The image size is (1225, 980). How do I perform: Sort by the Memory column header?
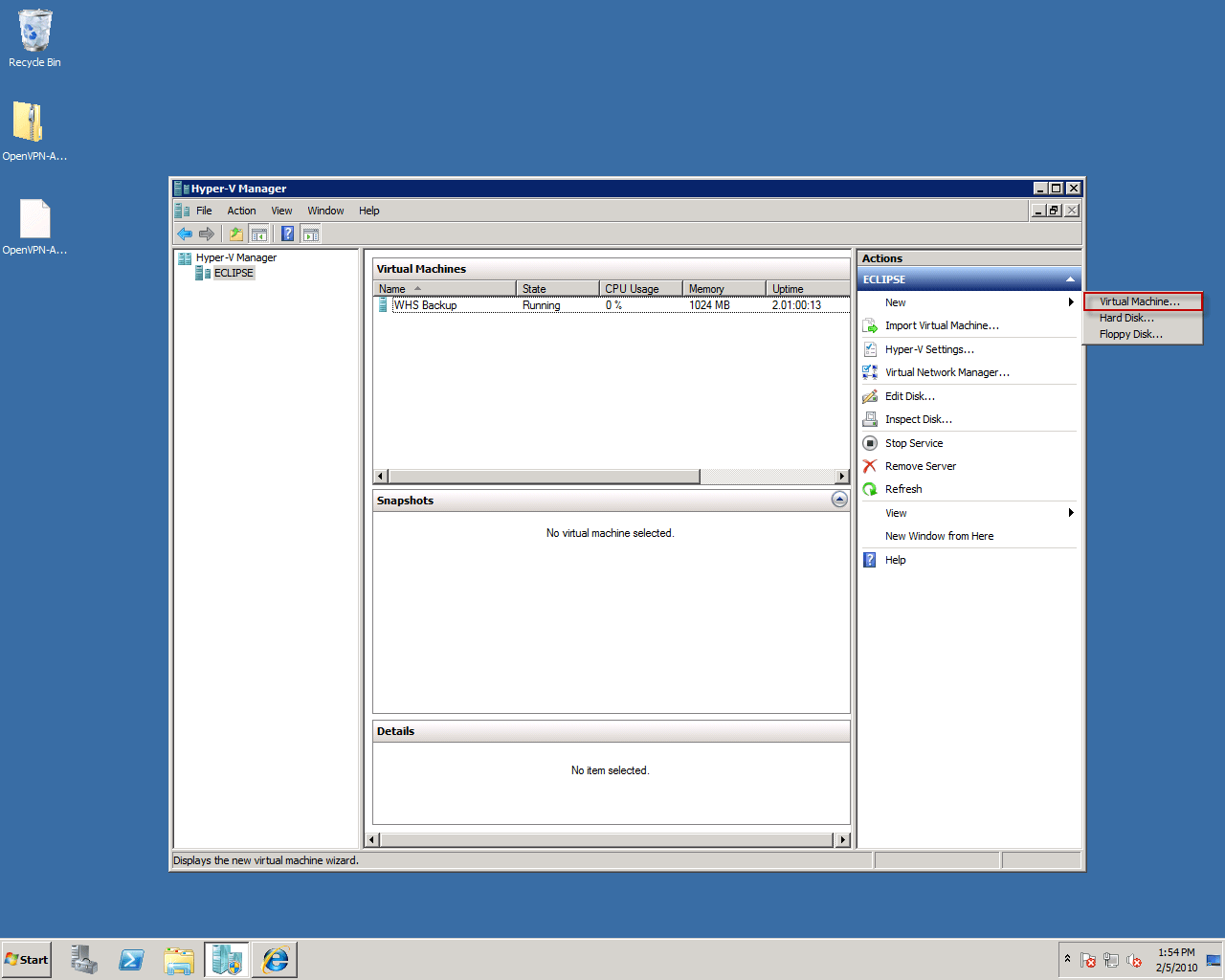(x=724, y=288)
